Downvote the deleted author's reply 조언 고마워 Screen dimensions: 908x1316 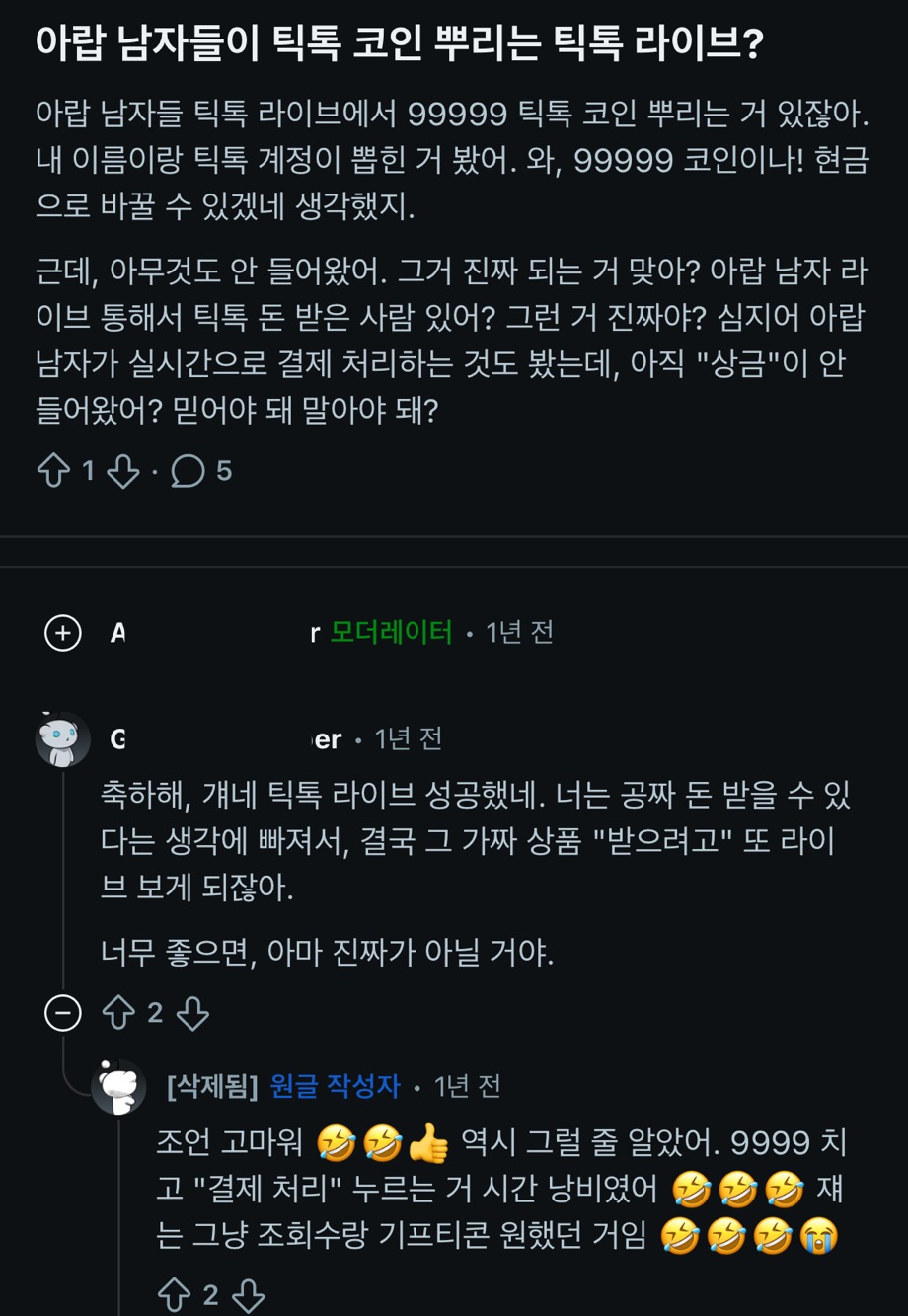248,1295
